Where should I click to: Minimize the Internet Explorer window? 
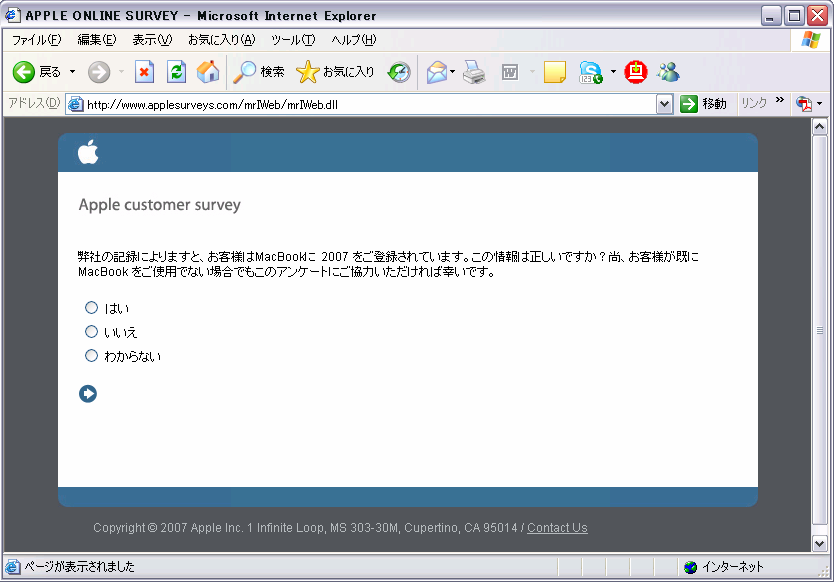click(771, 15)
